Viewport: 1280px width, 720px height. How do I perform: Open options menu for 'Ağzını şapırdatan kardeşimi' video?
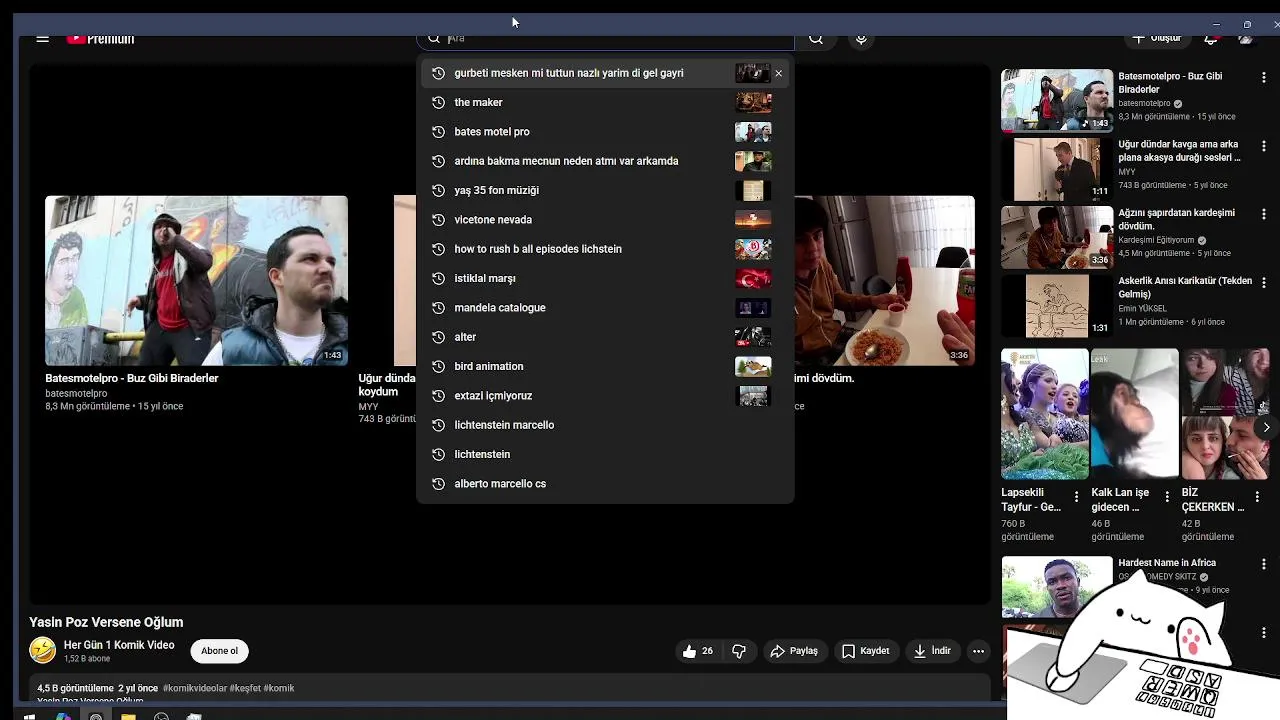point(1264,214)
